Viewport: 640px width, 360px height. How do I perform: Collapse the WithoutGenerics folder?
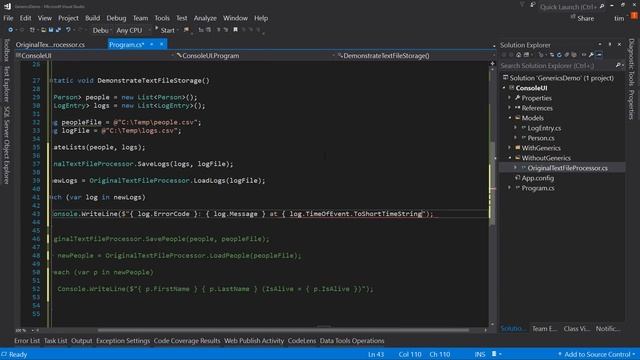509,158
